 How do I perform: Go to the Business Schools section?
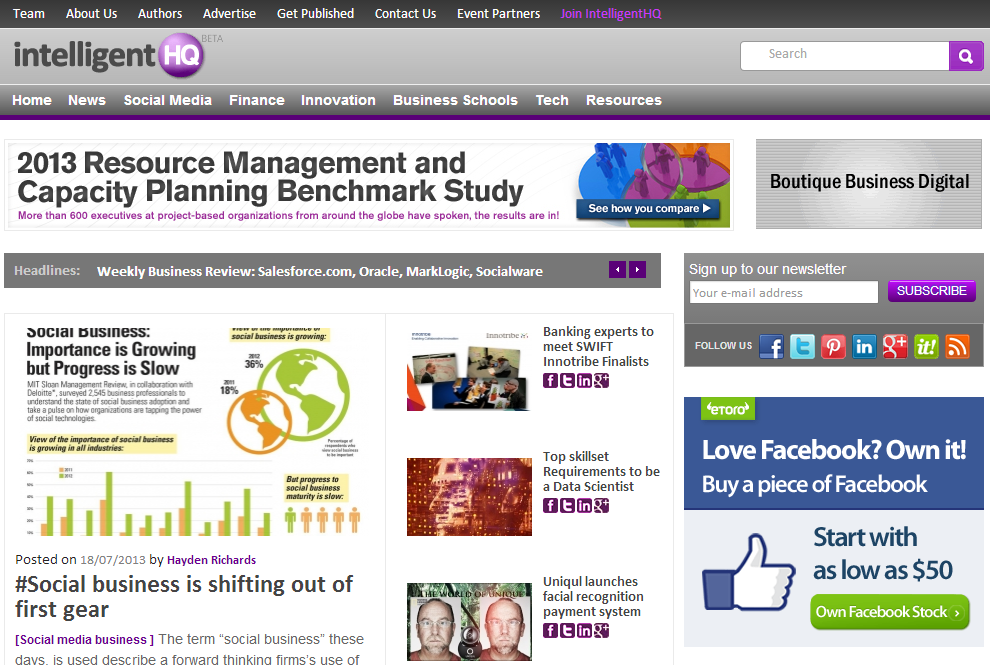455,100
